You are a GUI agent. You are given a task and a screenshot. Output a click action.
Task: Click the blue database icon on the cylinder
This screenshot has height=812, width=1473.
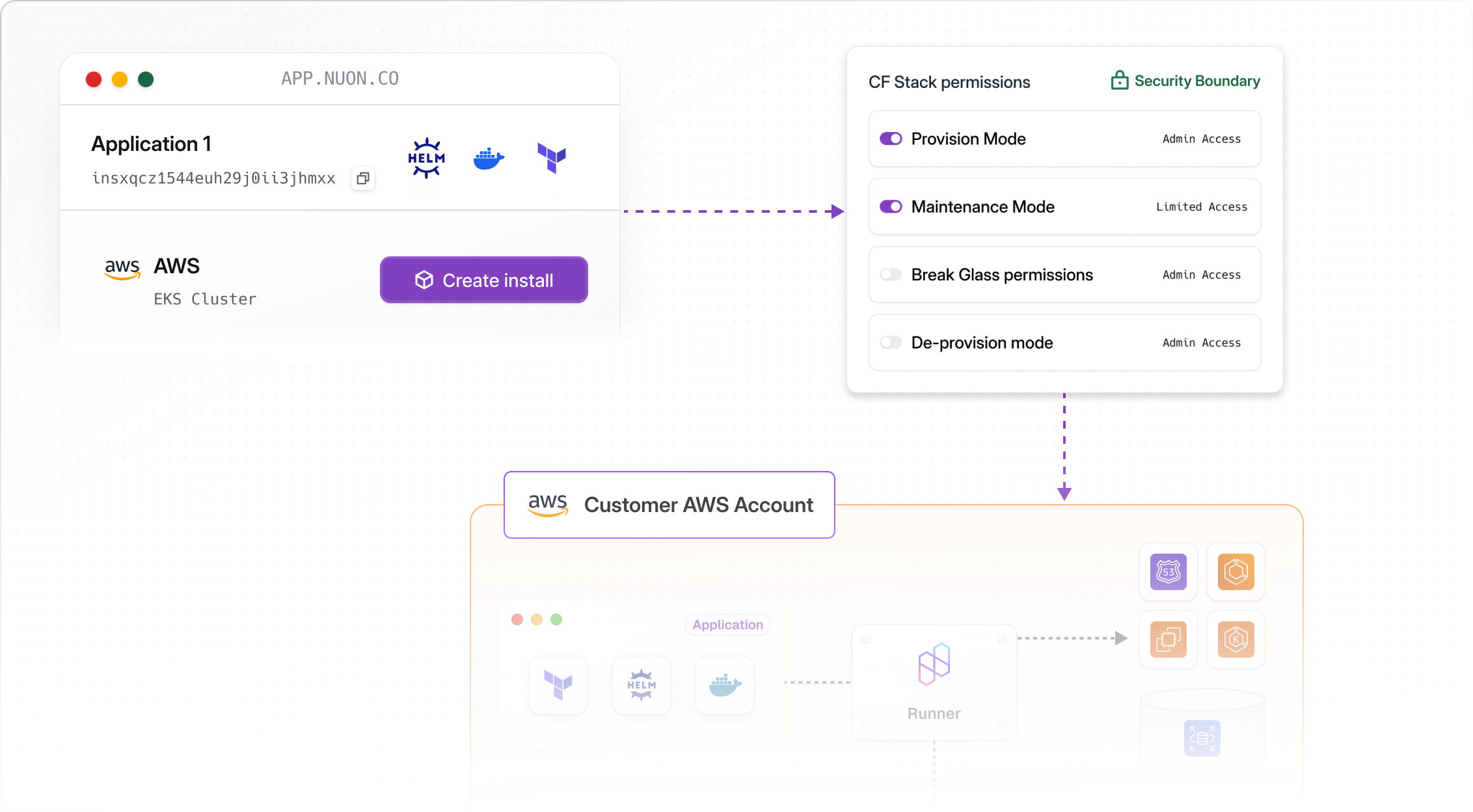click(x=1202, y=738)
